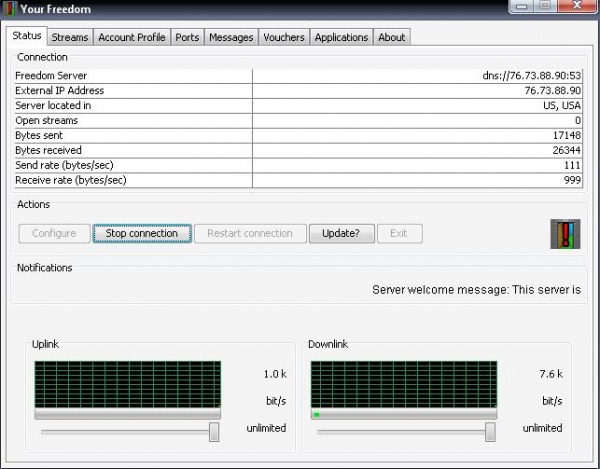The width and height of the screenshot is (600, 469).
Task: Click the Send rate value 111
Action: click(x=572, y=165)
